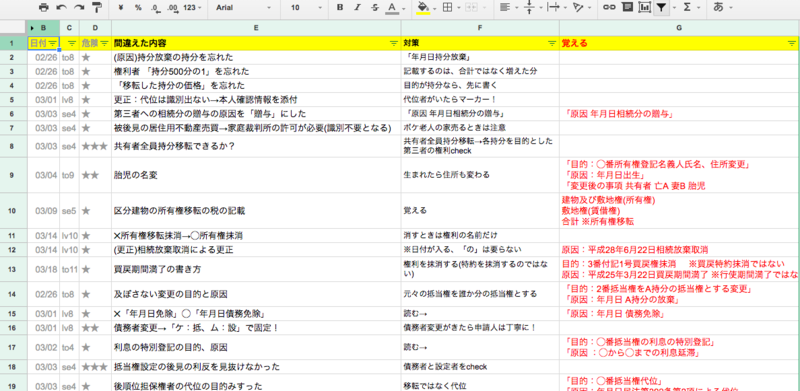Toggle strikethrough formatting
The image size is (800, 391).
[375, 8]
